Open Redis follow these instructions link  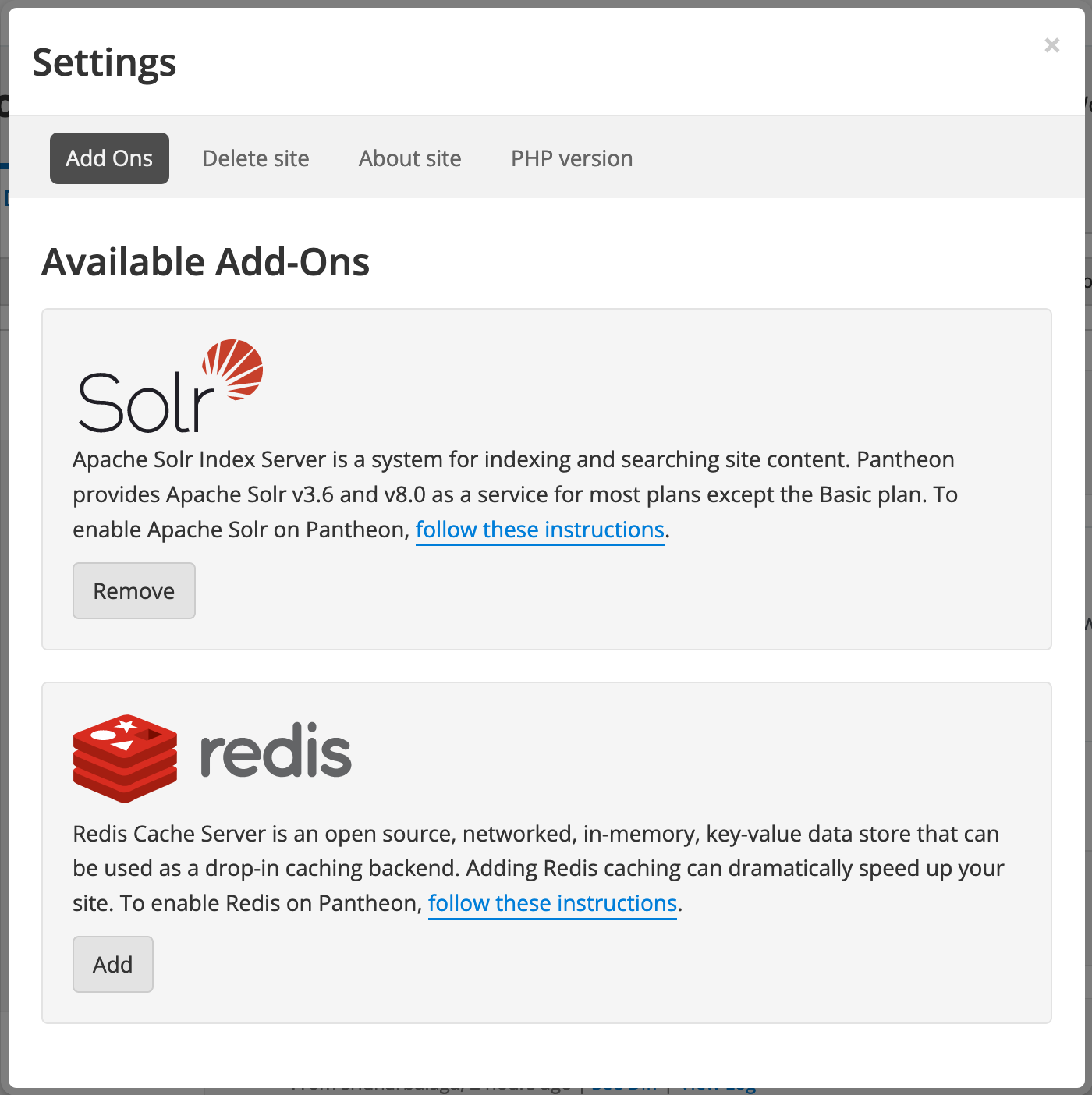pos(552,903)
